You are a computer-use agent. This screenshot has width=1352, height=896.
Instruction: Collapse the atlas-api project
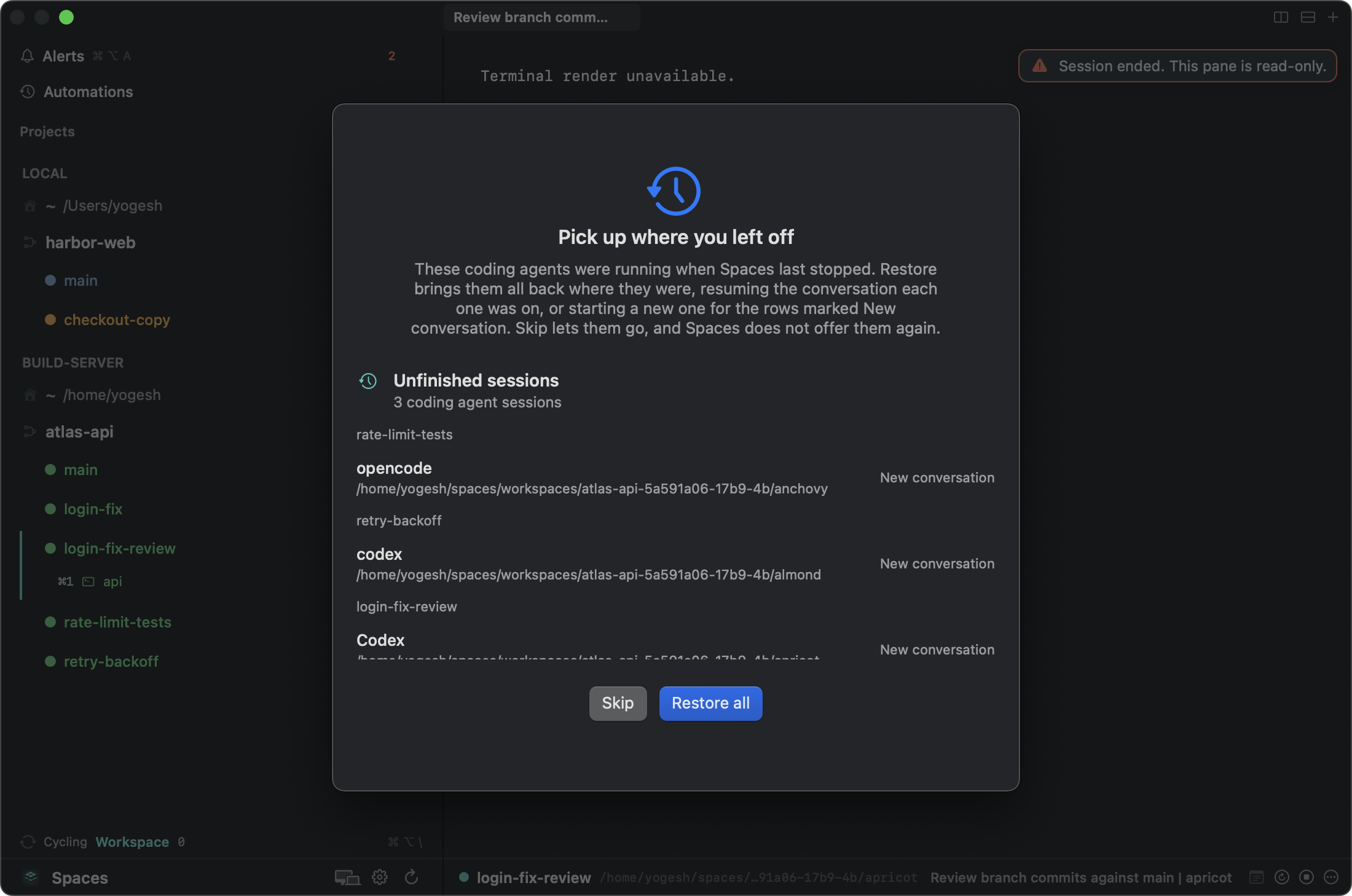[29, 432]
